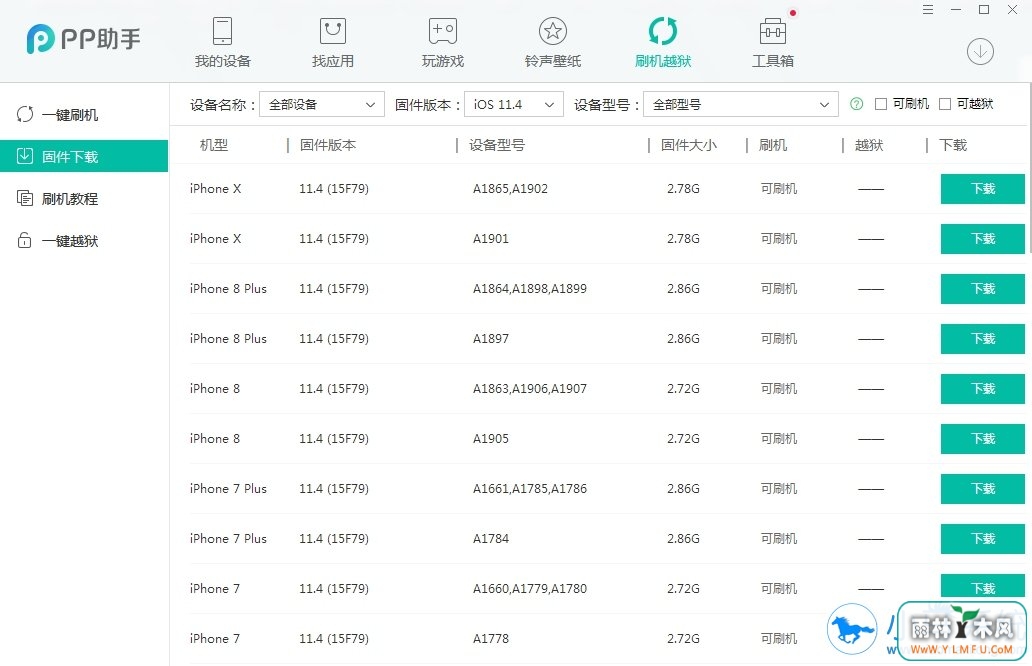Maximize the PP助手 window
1032x666 pixels.
pyautogui.click(x=984, y=10)
